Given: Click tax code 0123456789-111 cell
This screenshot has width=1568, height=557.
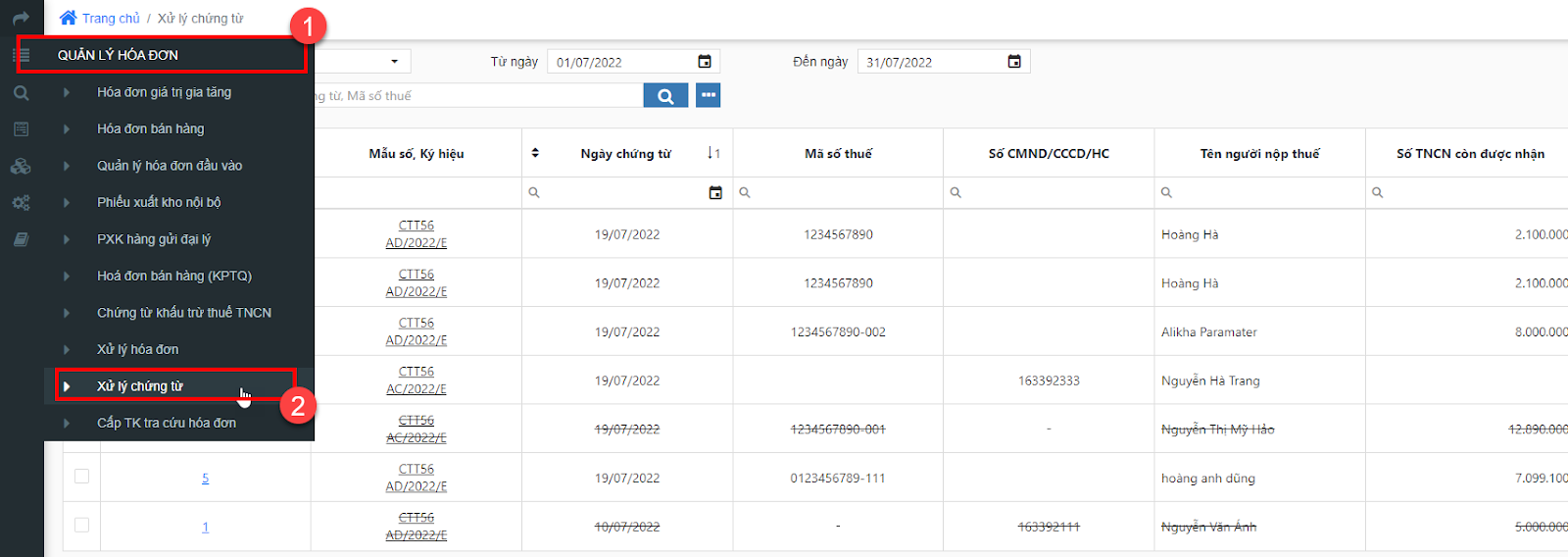Looking at the screenshot, I should tap(838, 478).
